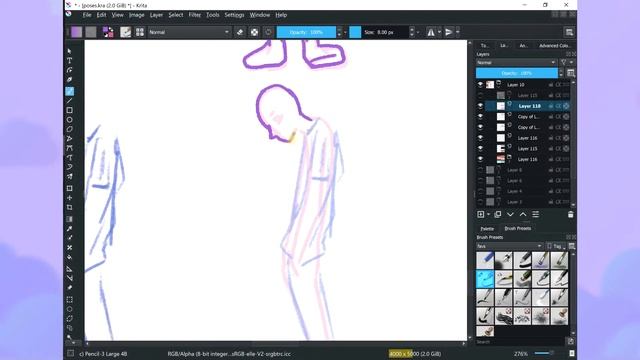
Task: Select the Transform tool
Action: pyautogui.click(x=69, y=188)
